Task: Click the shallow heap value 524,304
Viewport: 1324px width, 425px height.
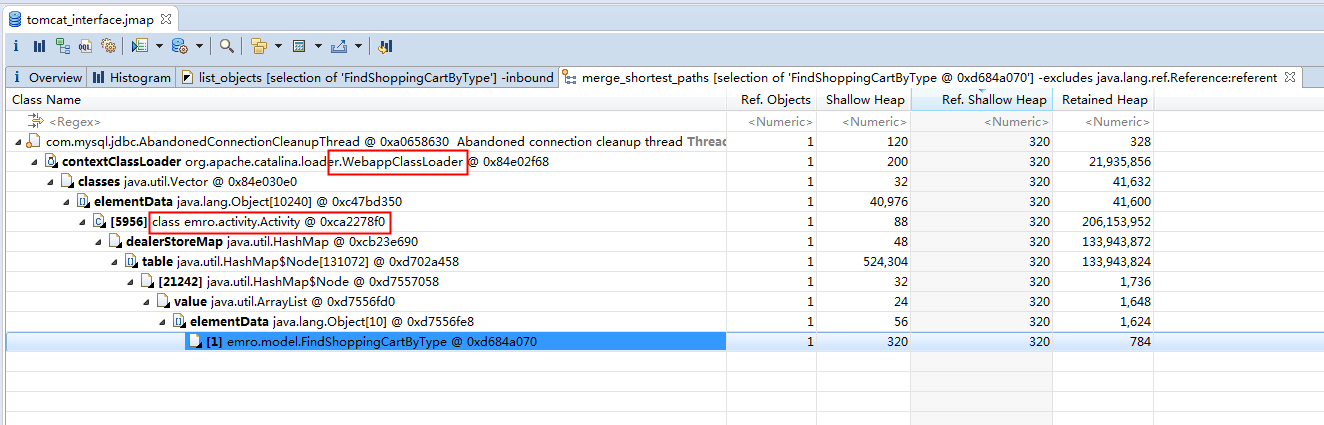Action: point(884,262)
